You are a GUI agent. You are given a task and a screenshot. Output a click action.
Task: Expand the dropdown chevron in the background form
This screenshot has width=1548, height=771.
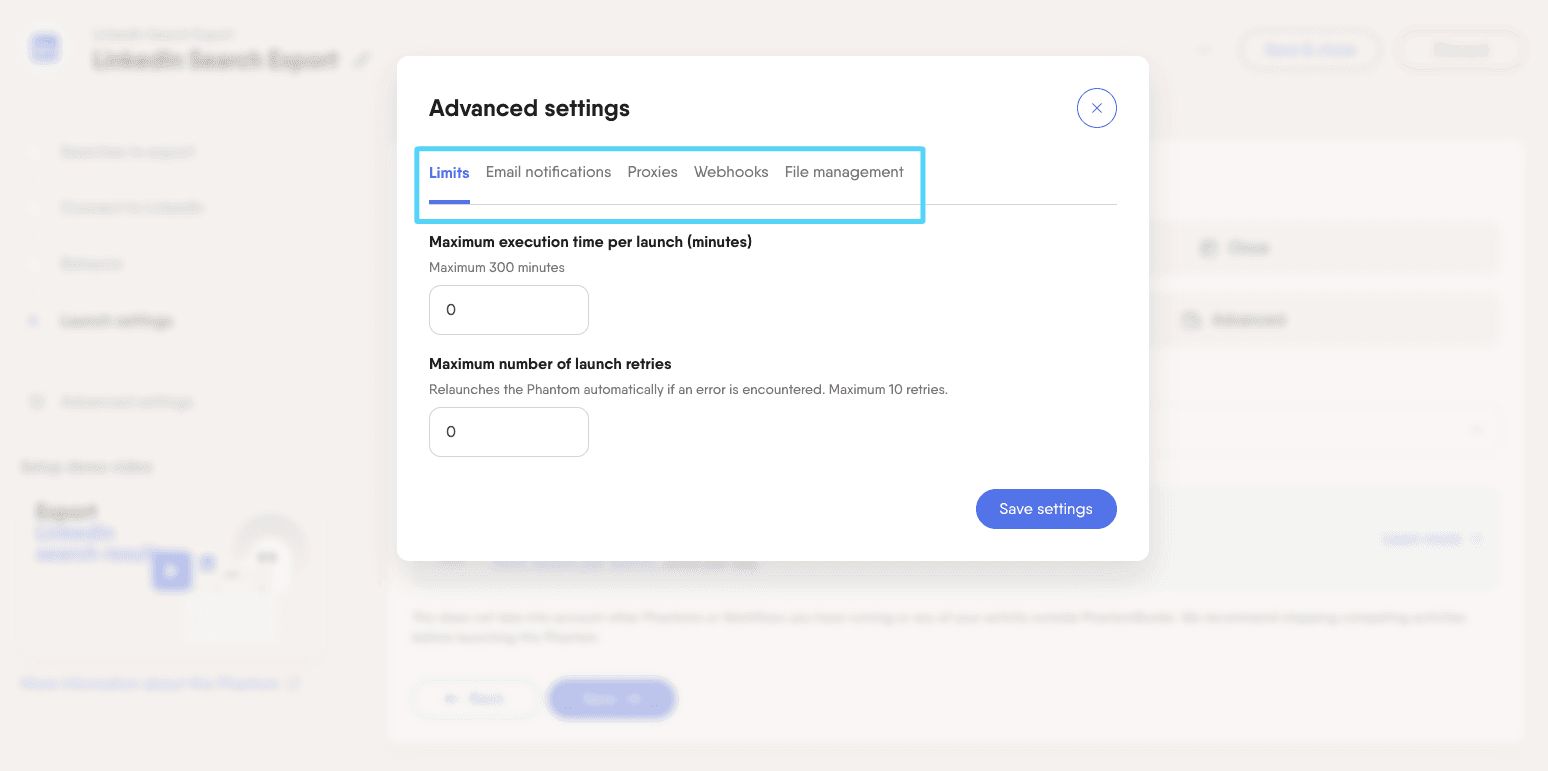point(1477,431)
